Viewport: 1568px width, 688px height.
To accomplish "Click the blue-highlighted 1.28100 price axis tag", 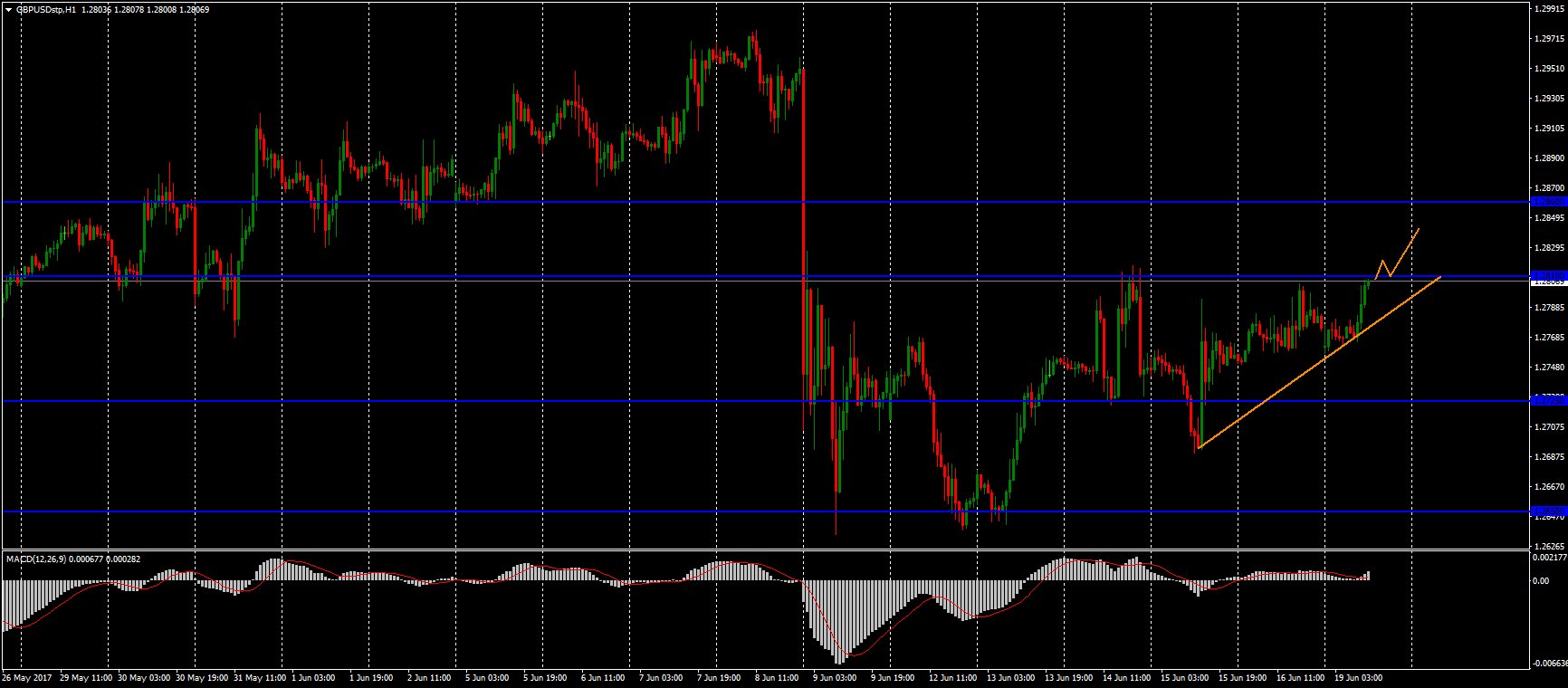I will point(1547,274).
